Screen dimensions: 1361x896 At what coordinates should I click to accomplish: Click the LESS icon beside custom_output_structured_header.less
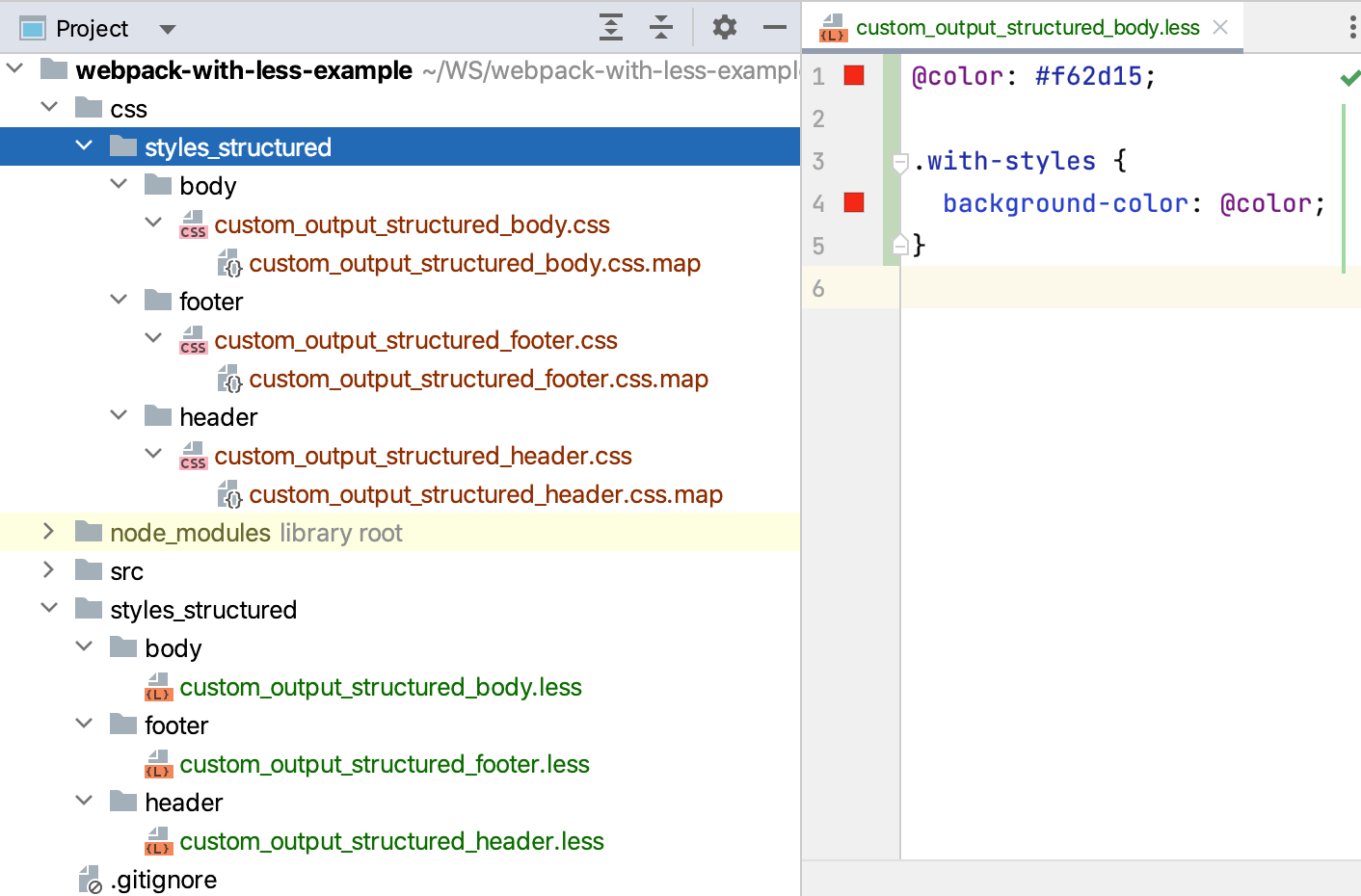[x=158, y=841]
